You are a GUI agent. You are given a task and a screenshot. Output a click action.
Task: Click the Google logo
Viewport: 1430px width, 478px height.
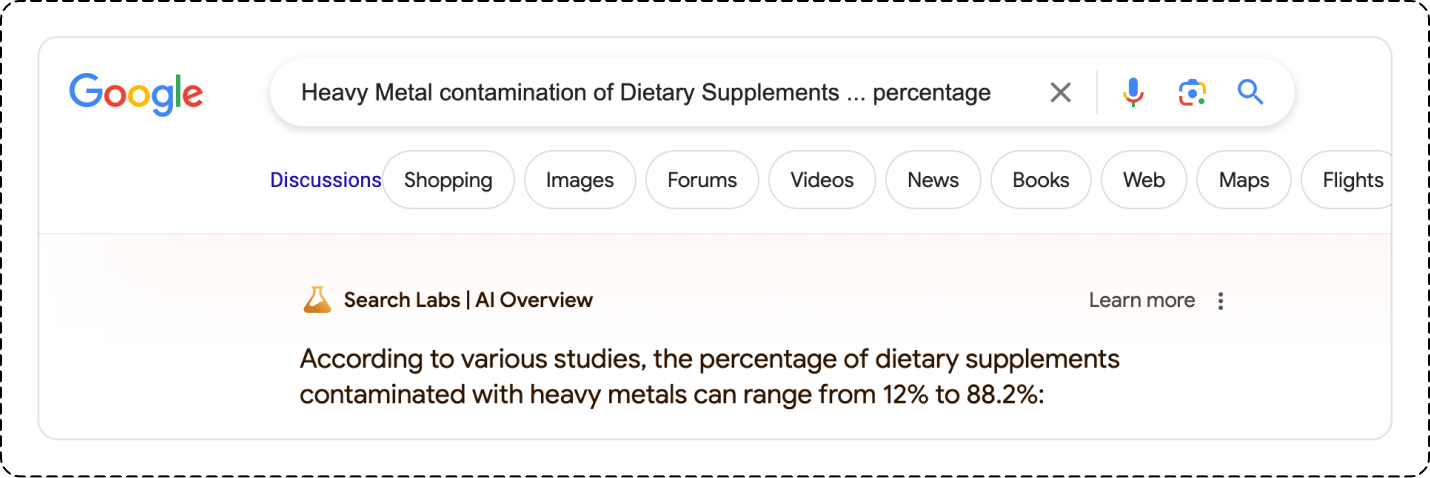click(136, 94)
